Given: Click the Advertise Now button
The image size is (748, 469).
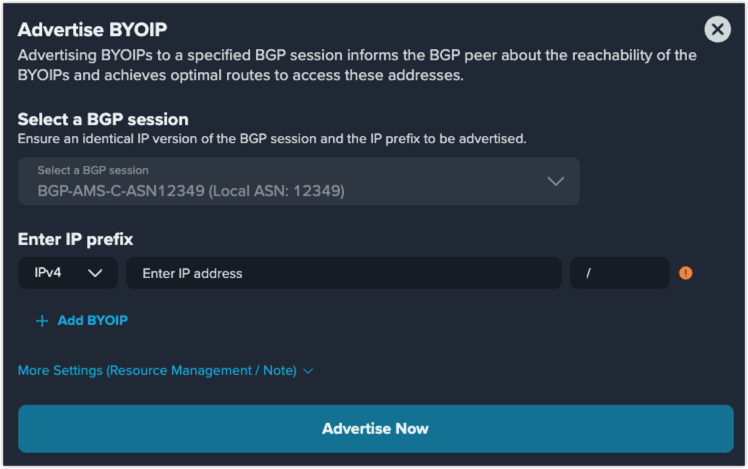Looking at the screenshot, I should coord(375,428).
